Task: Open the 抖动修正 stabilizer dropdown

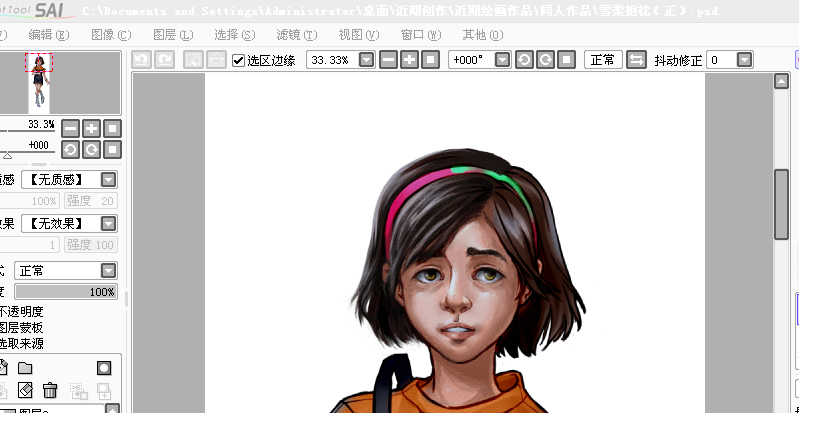Action: [x=744, y=60]
